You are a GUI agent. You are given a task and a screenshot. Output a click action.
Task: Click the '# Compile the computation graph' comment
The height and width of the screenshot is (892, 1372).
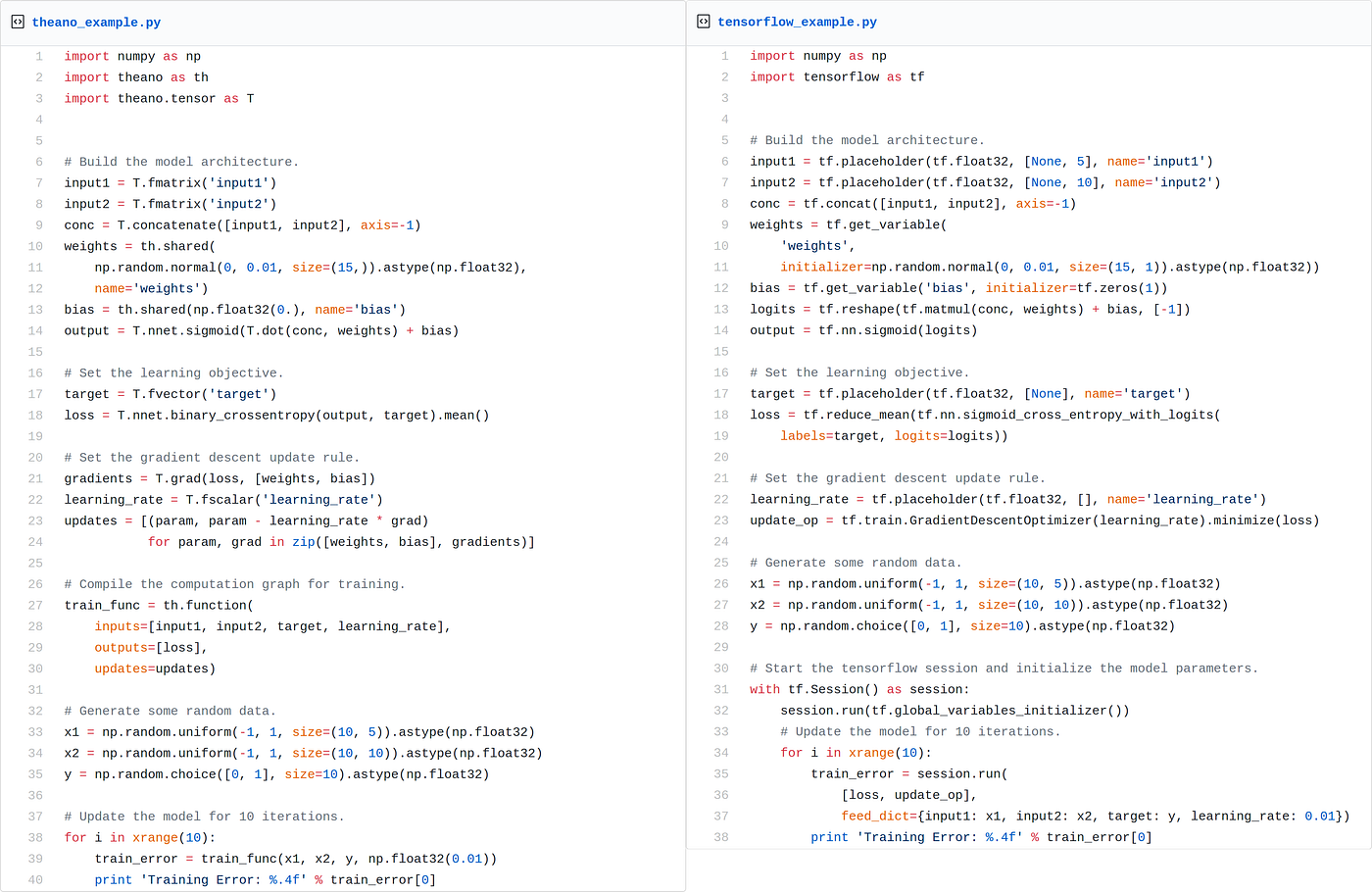coord(235,584)
